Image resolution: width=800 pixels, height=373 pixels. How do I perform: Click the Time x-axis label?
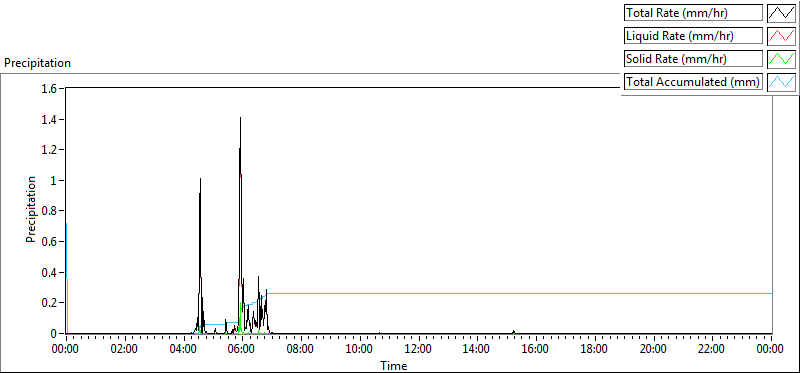coord(393,366)
